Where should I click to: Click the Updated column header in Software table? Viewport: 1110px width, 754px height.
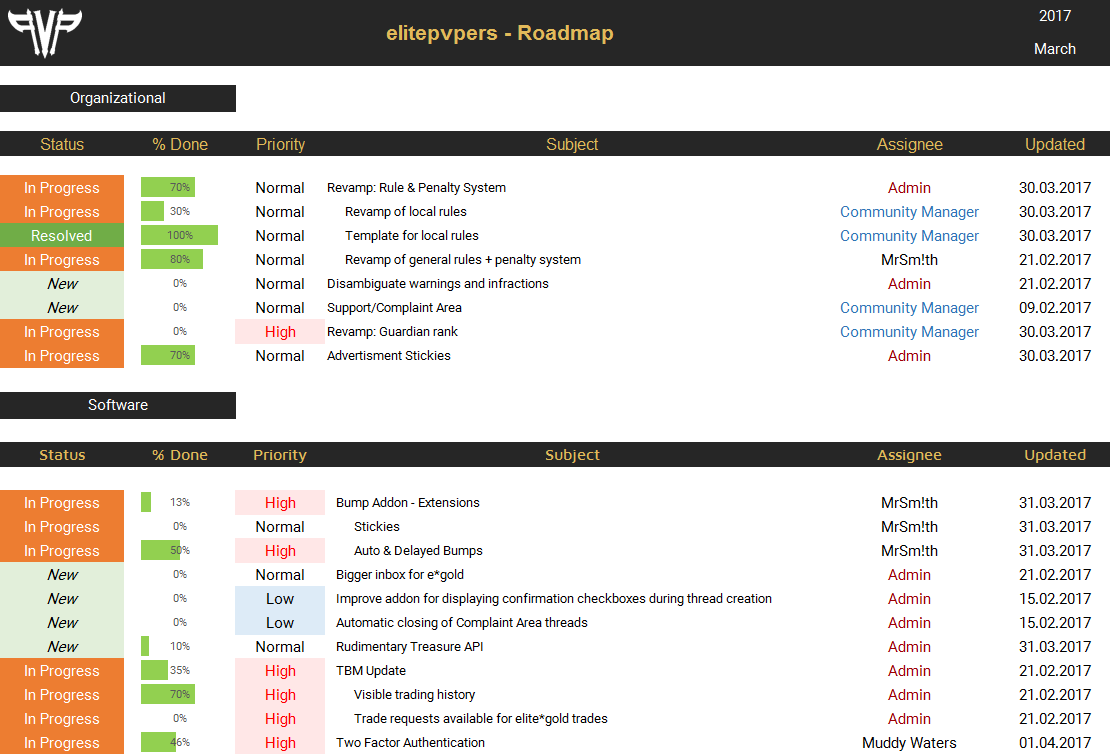coord(1055,455)
